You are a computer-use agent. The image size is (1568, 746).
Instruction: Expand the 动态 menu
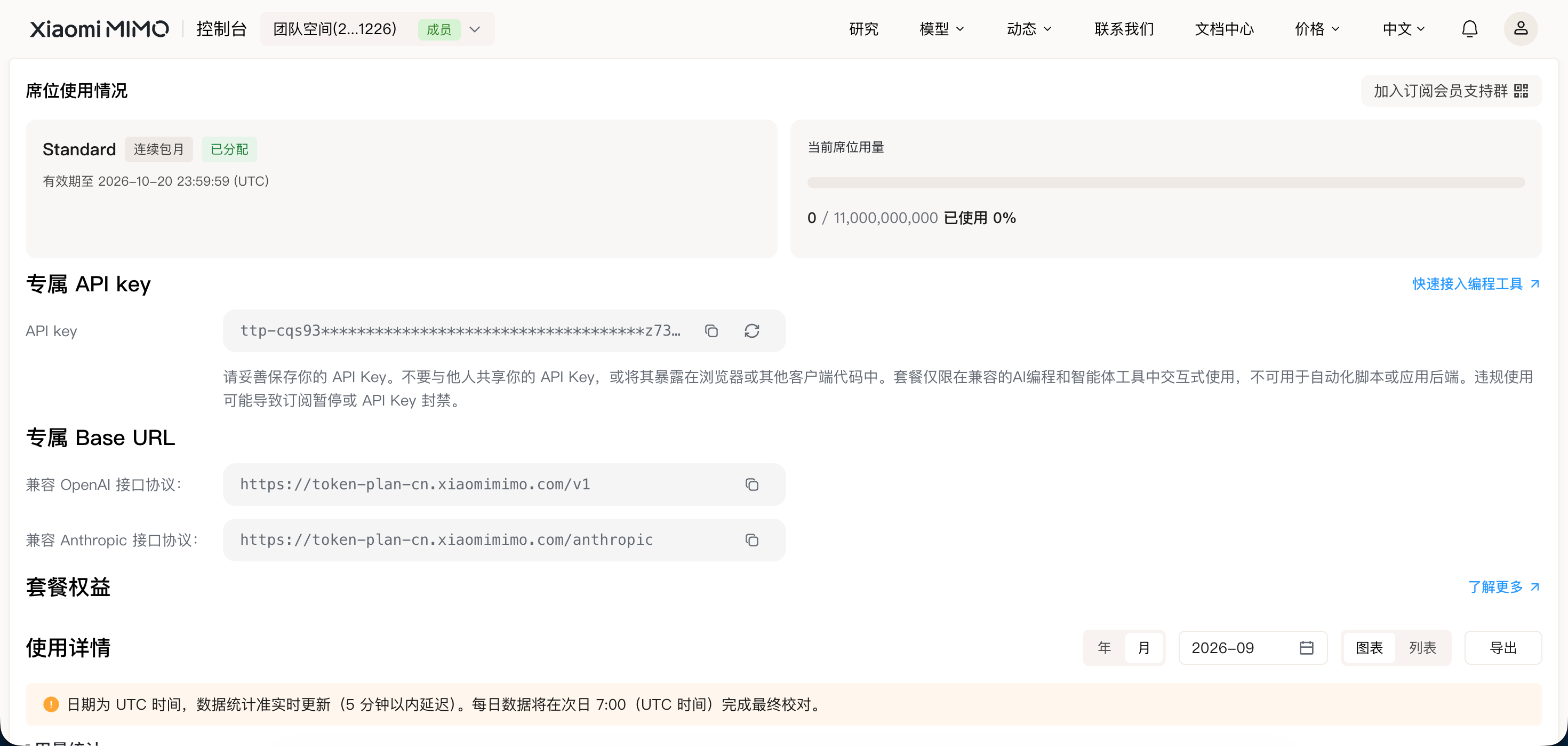(1029, 29)
